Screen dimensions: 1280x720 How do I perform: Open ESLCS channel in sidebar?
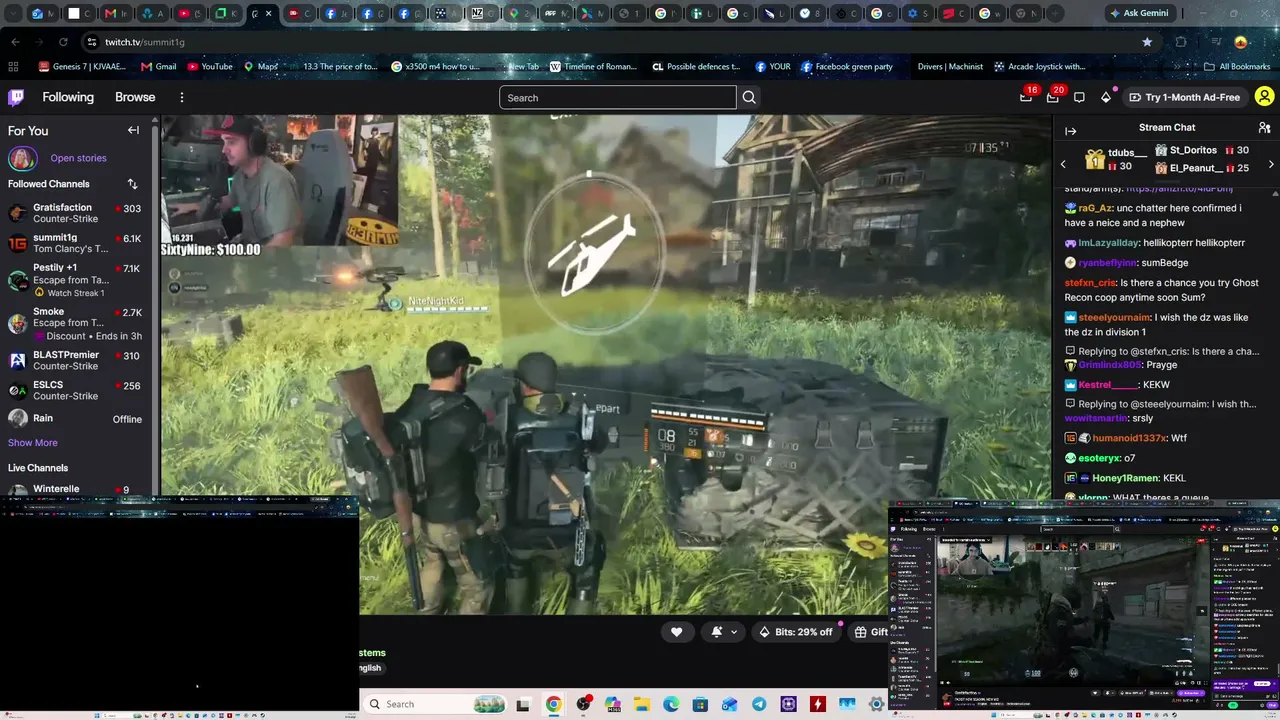click(75, 391)
